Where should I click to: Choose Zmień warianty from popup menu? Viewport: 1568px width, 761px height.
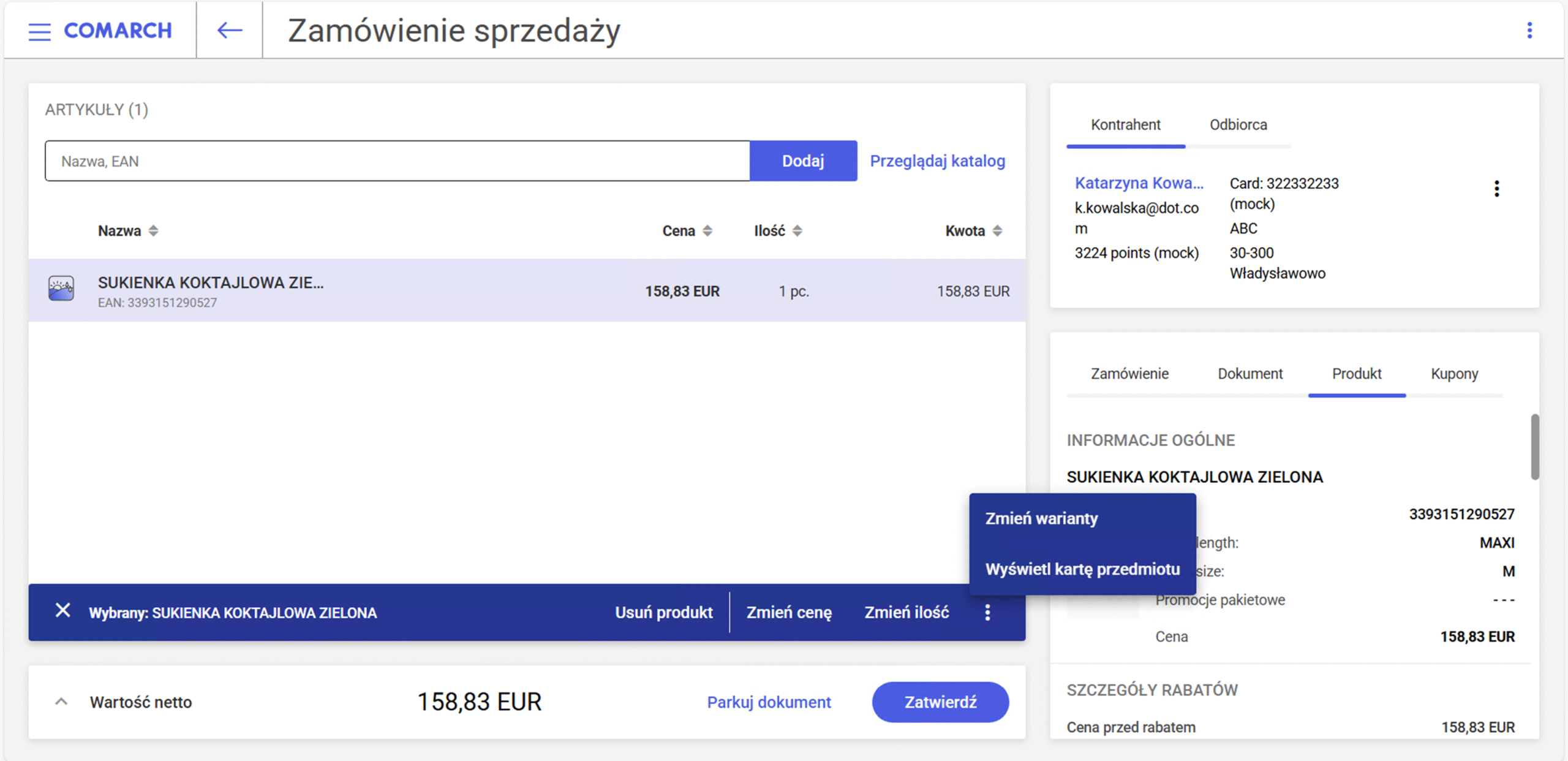[1082, 518]
